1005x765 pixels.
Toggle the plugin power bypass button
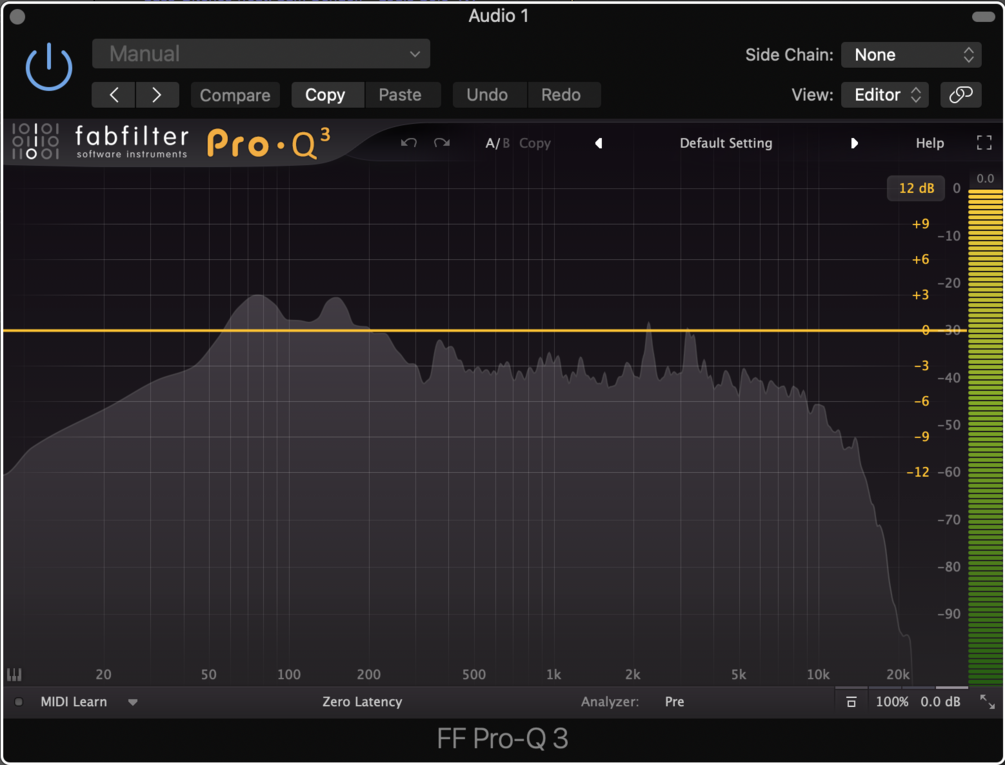[49, 67]
